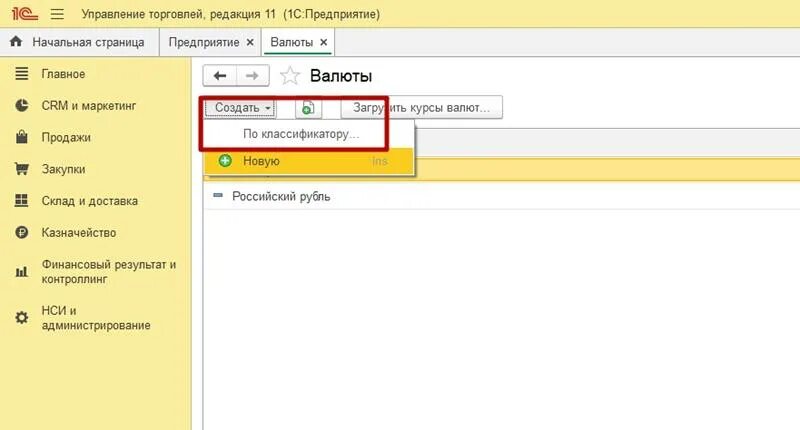Add Валюты to favorites star
This screenshot has height=430, width=800.
click(290, 76)
